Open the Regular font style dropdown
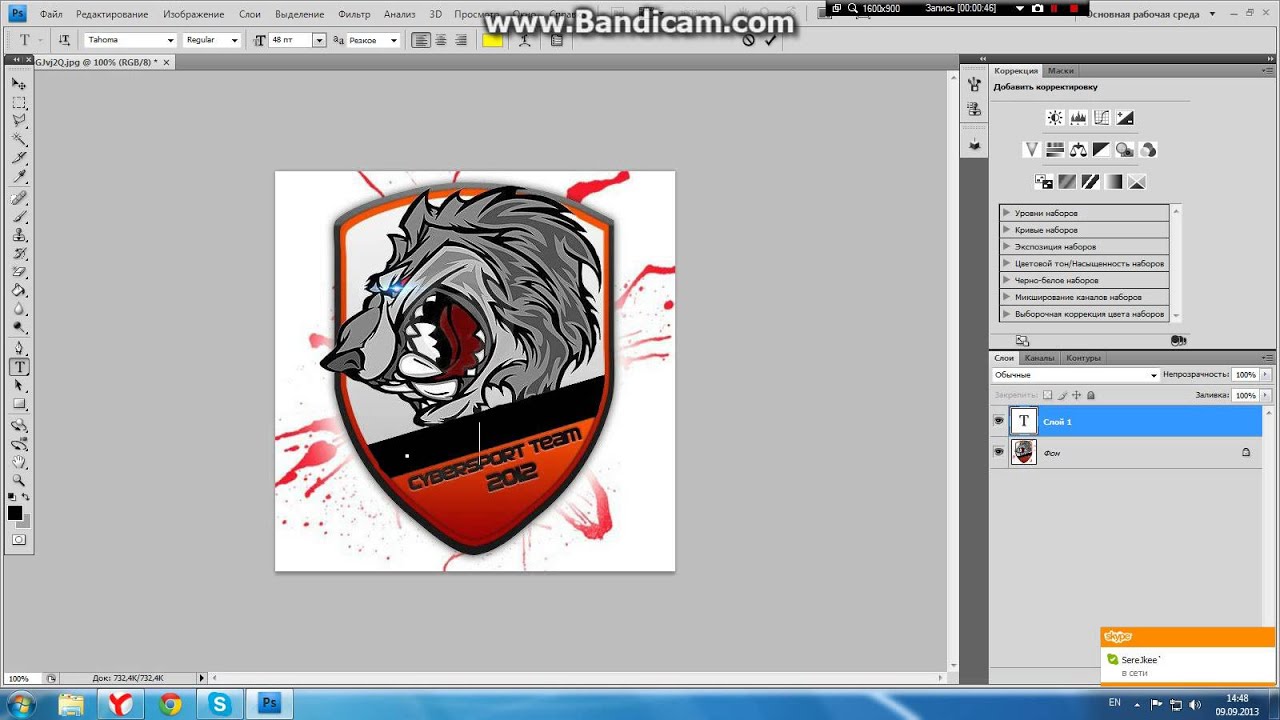The height and width of the screenshot is (720, 1280). [235, 40]
